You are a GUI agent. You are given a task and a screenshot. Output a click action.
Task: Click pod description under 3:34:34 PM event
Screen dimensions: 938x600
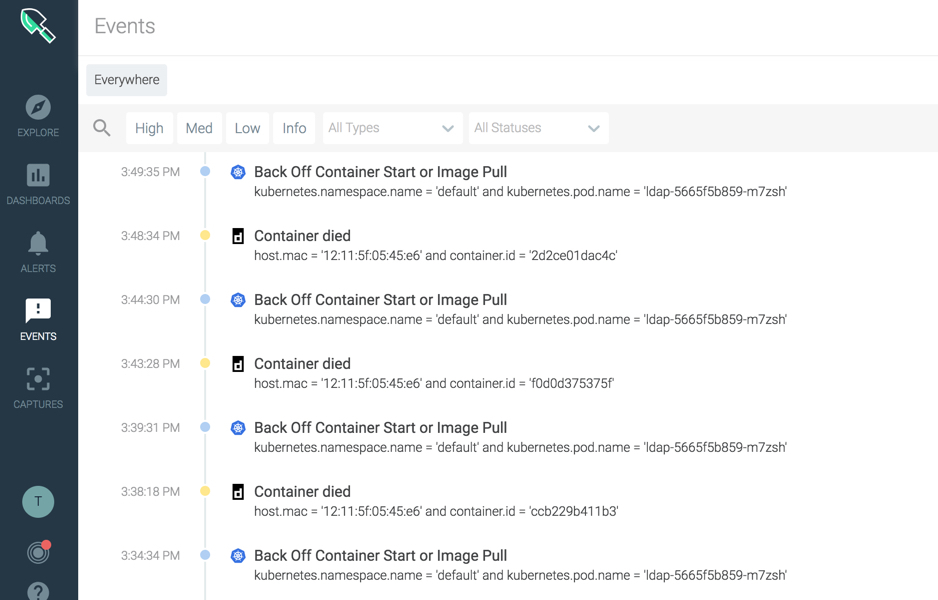[520, 575]
